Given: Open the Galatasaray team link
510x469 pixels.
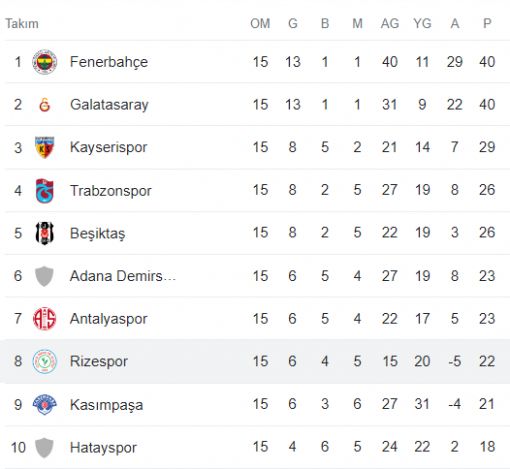Looking at the screenshot, I should coord(109,105).
